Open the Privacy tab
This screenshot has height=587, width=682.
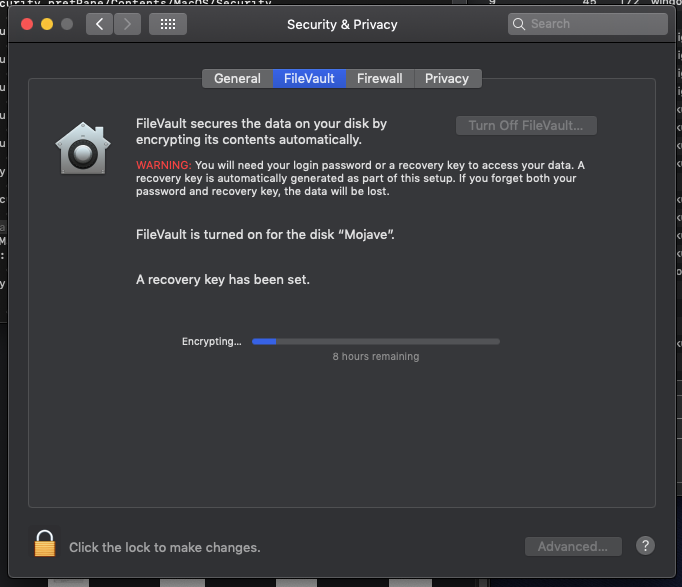(x=447, y=79)
